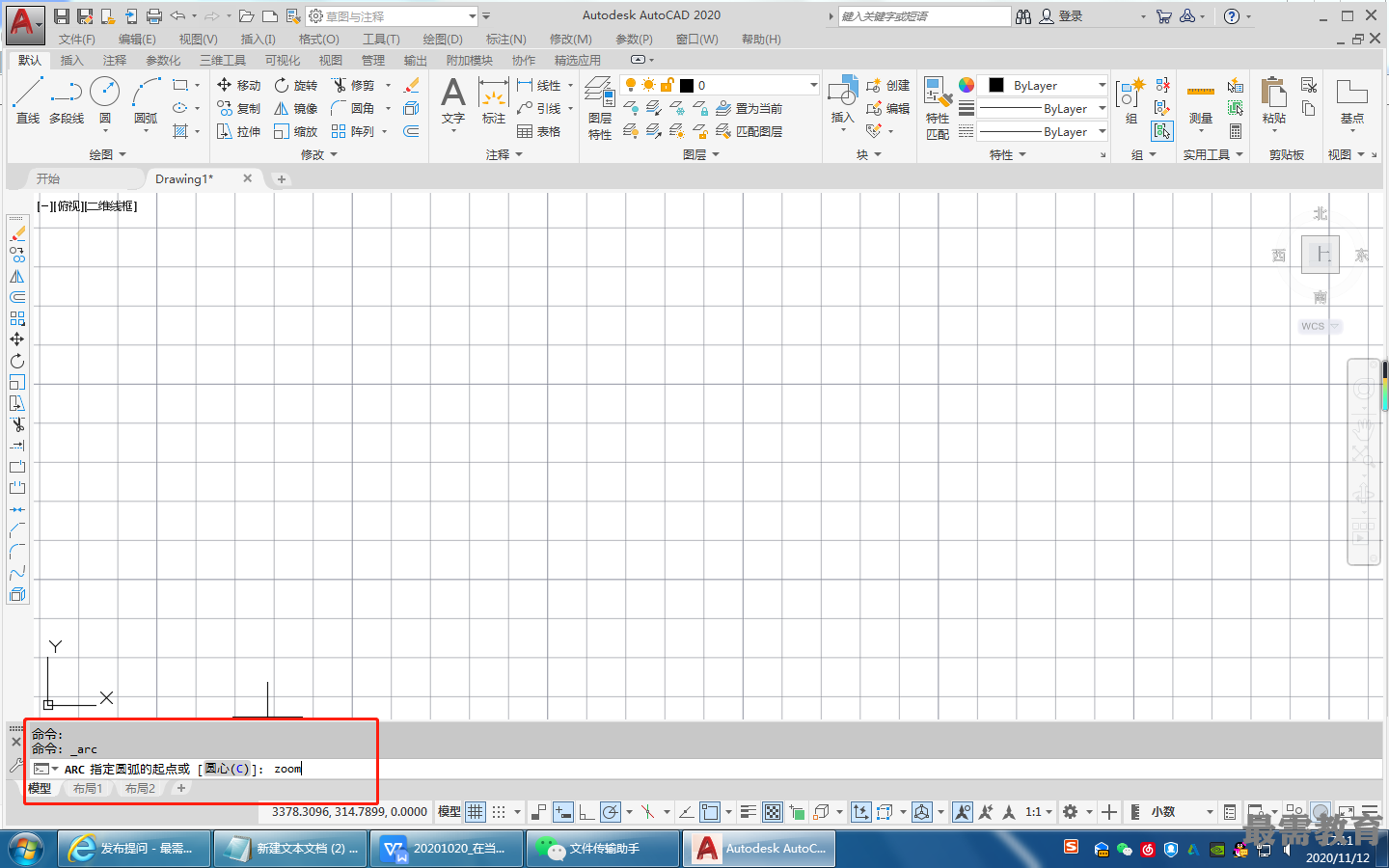Click the Sign In (登录) button

tap(1061, 16)
